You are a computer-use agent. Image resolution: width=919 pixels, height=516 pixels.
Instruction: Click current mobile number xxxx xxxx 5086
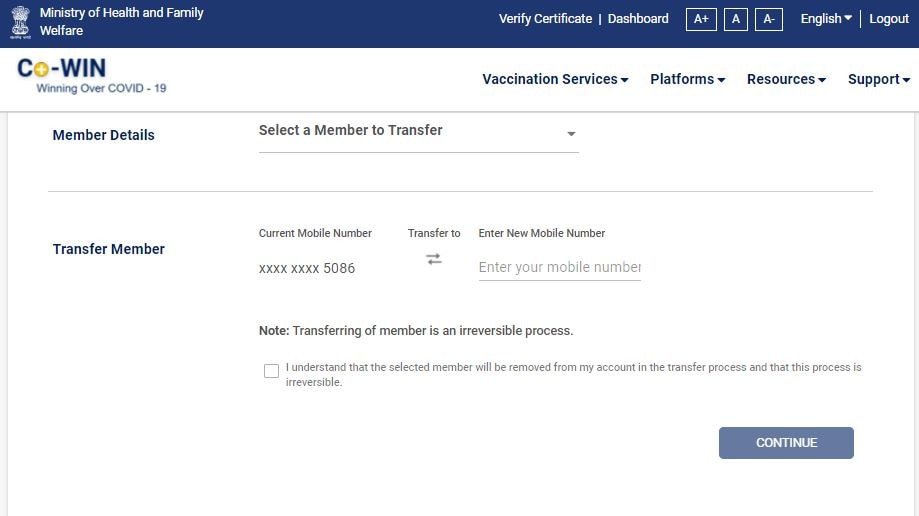307,268
